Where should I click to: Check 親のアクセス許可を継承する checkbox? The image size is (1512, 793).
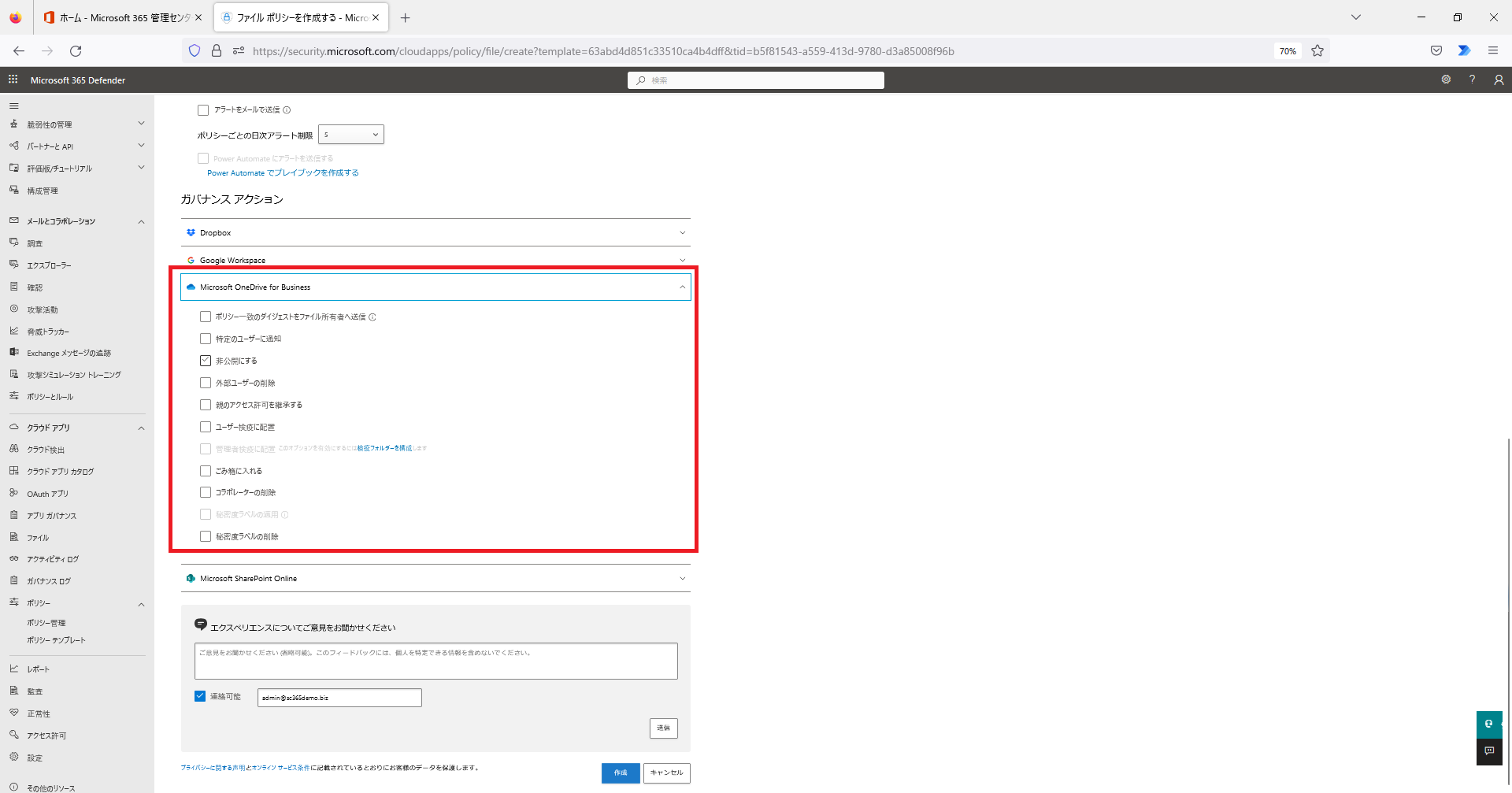pos(206,405)
